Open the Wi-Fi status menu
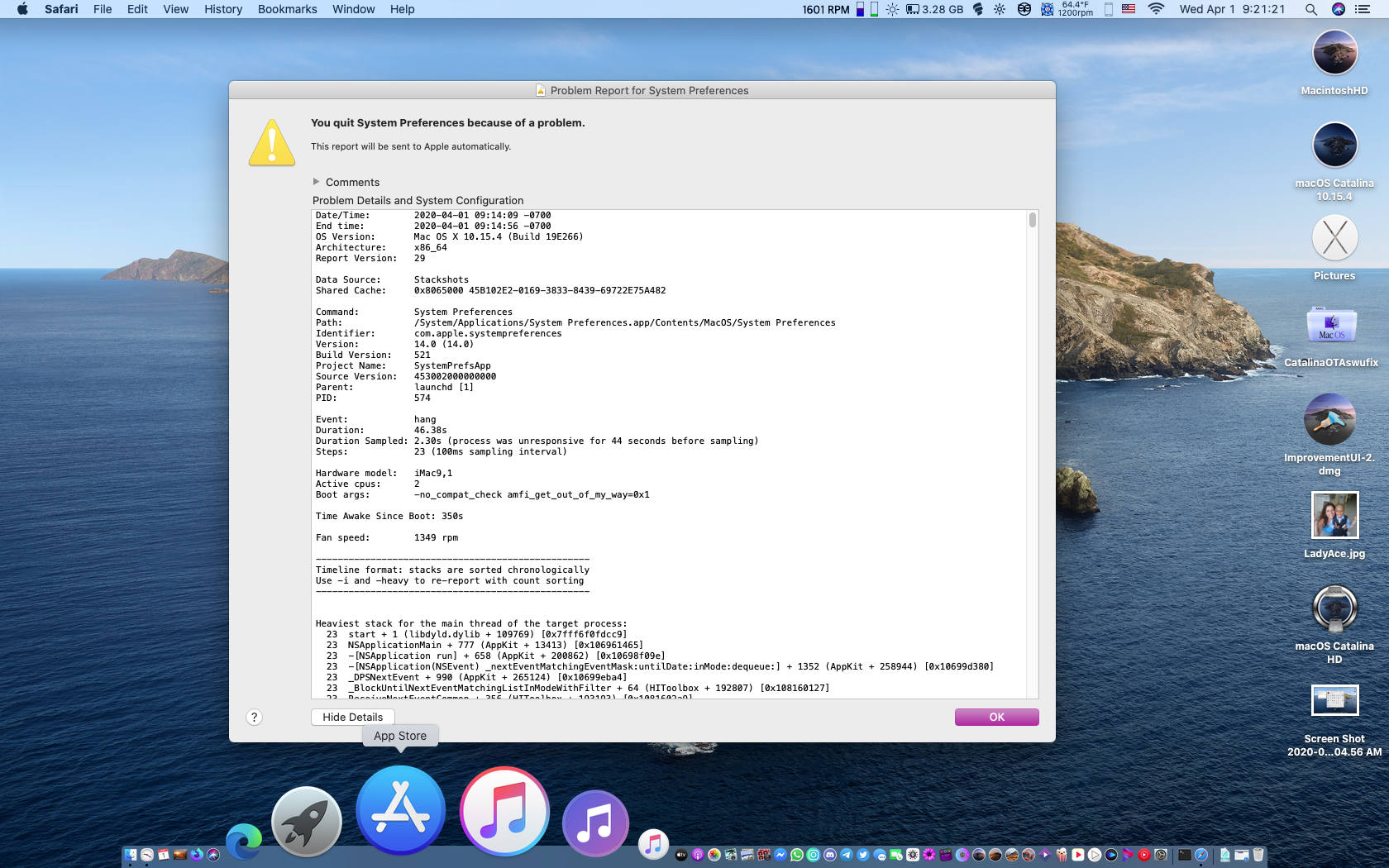Viewport: 1389px width, 868px height. tap(1156, 9)
